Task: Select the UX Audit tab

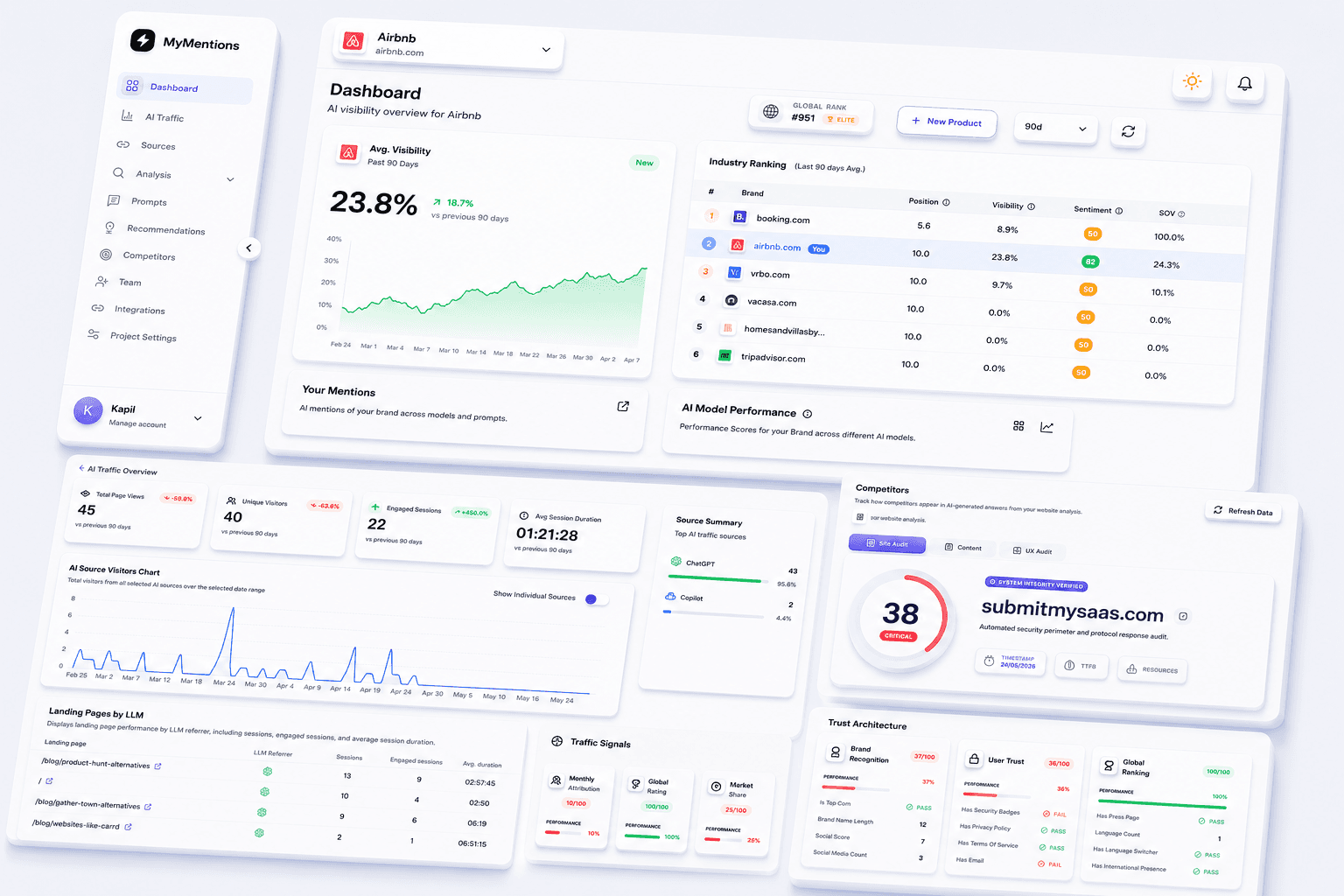Action: pos(1032,551)
